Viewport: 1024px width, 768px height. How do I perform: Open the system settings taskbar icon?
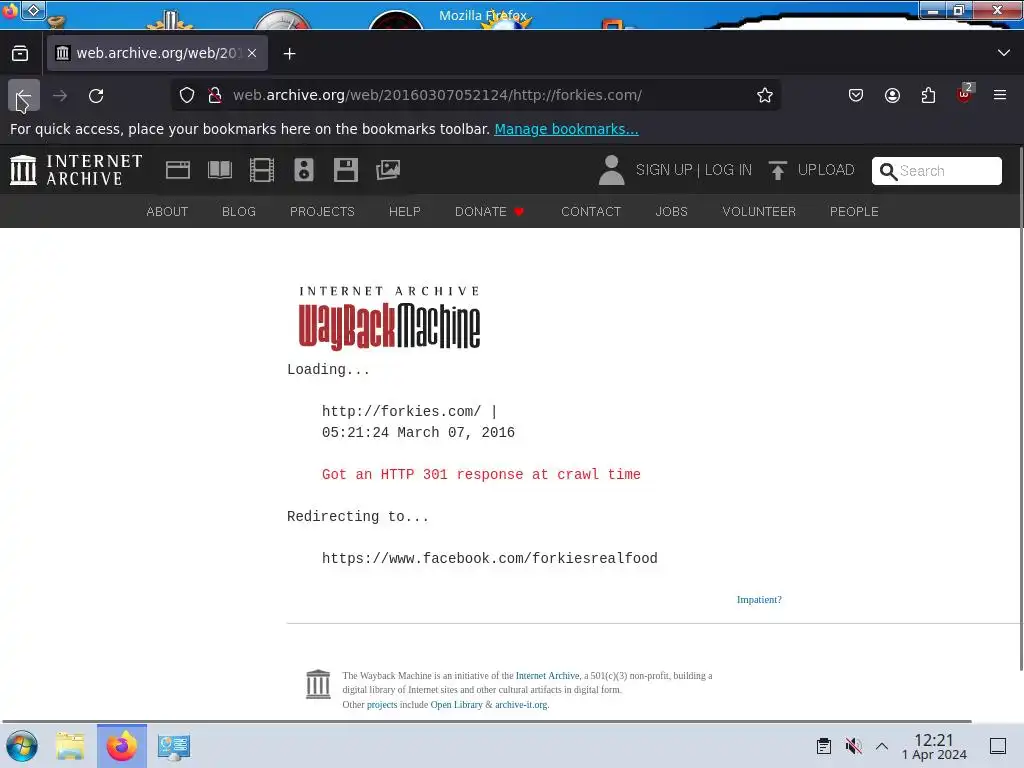pyautogui.click(x=174, y=746)
